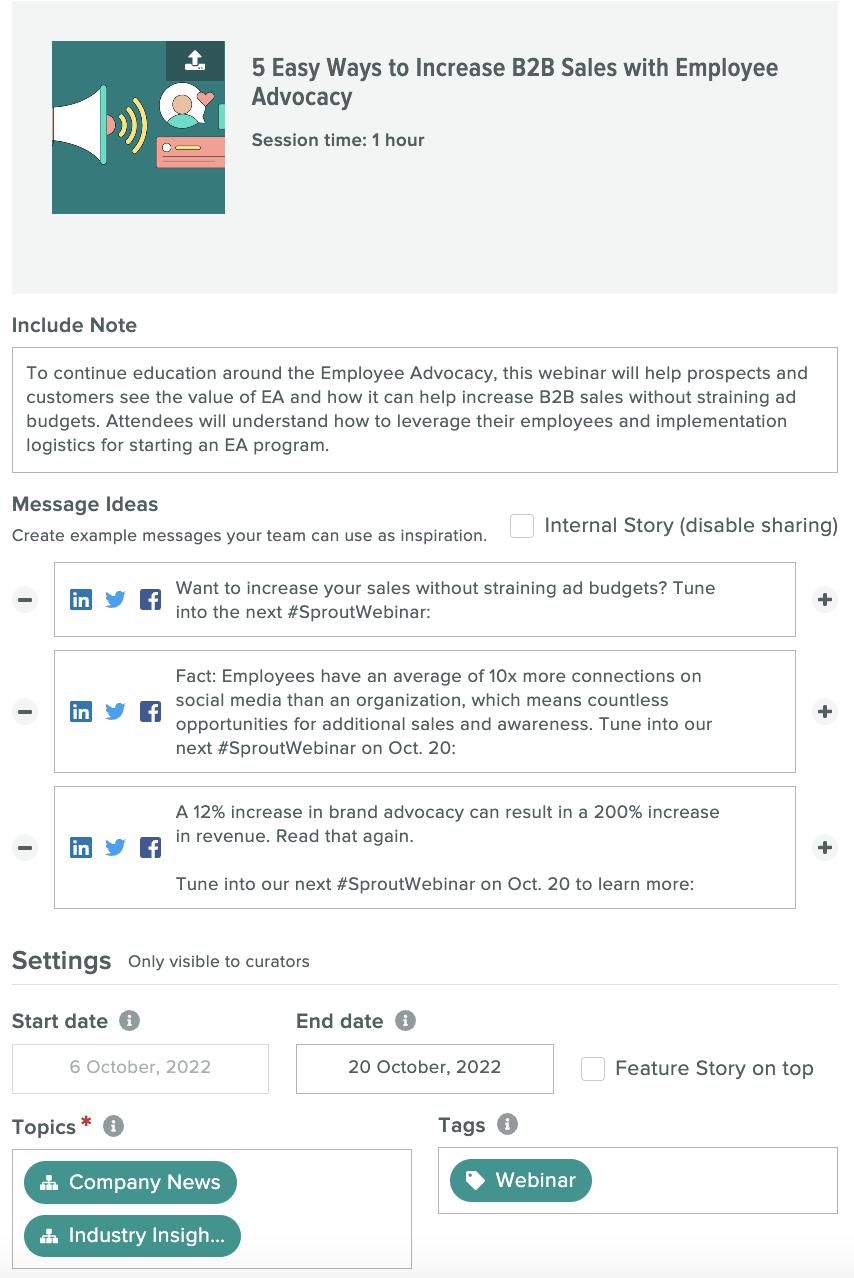The image size is (854, 1278).
Task: Show the Topics info tooltip icon
Action: coord(114,1127)
